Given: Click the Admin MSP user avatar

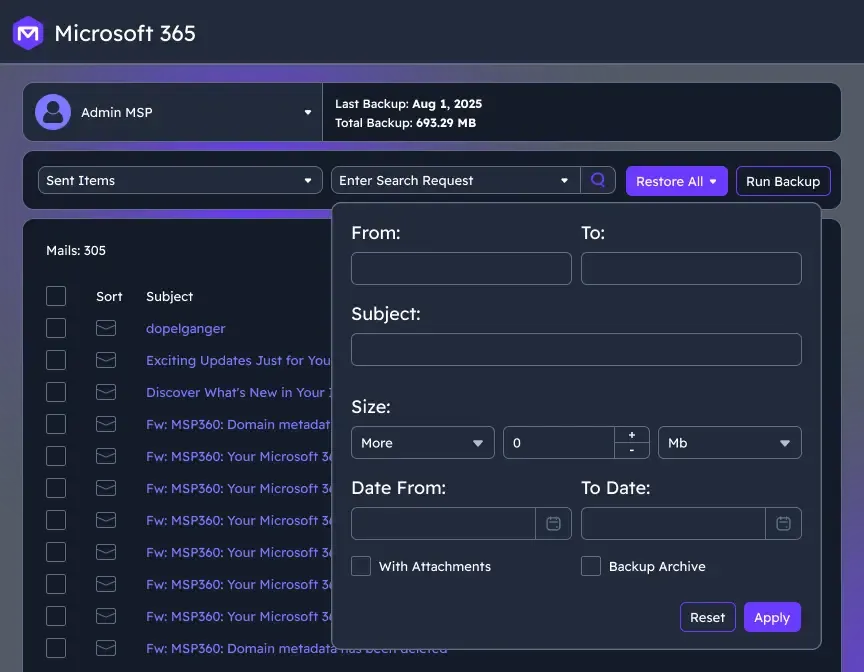Looking at the screenshot, I should pyautogui.click(x=53, y=113).
